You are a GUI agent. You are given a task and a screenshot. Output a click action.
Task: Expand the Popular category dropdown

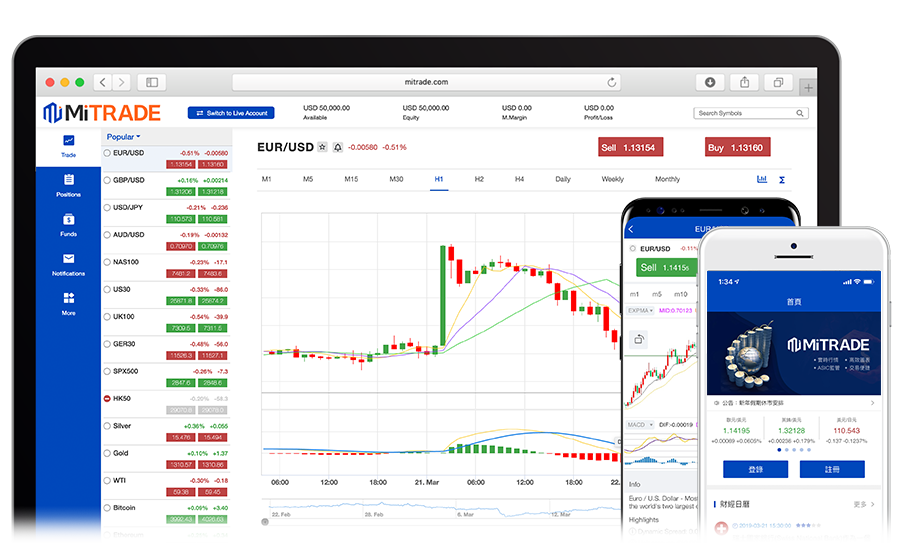124,137
